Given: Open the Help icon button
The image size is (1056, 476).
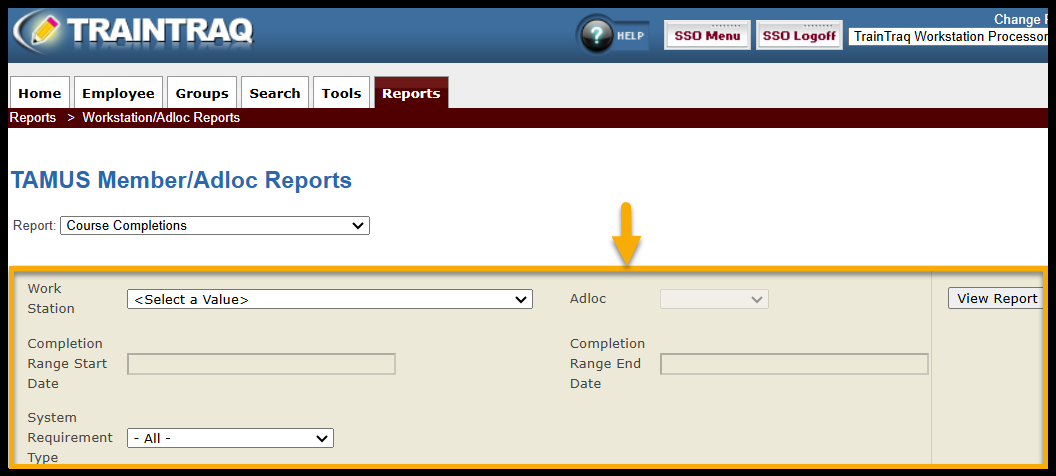Looking at the screenshot, I should click(x=612, y=35).
